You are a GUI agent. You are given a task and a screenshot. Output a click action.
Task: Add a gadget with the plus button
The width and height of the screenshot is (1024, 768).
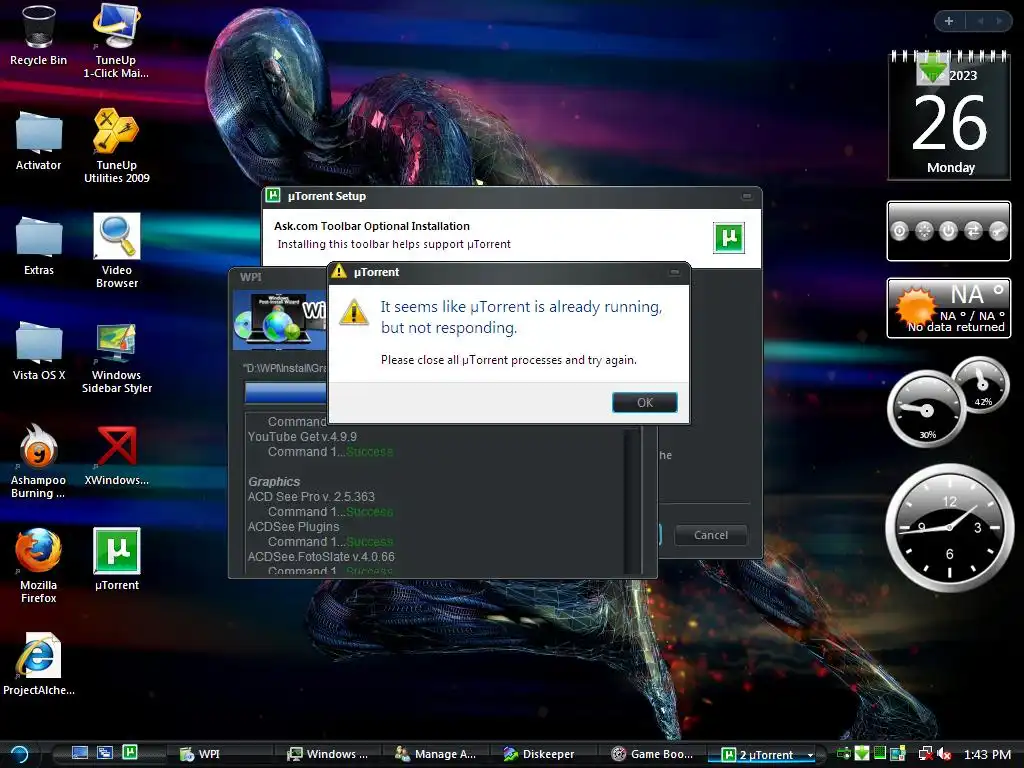pyautogui.click(x=949, y=21)
